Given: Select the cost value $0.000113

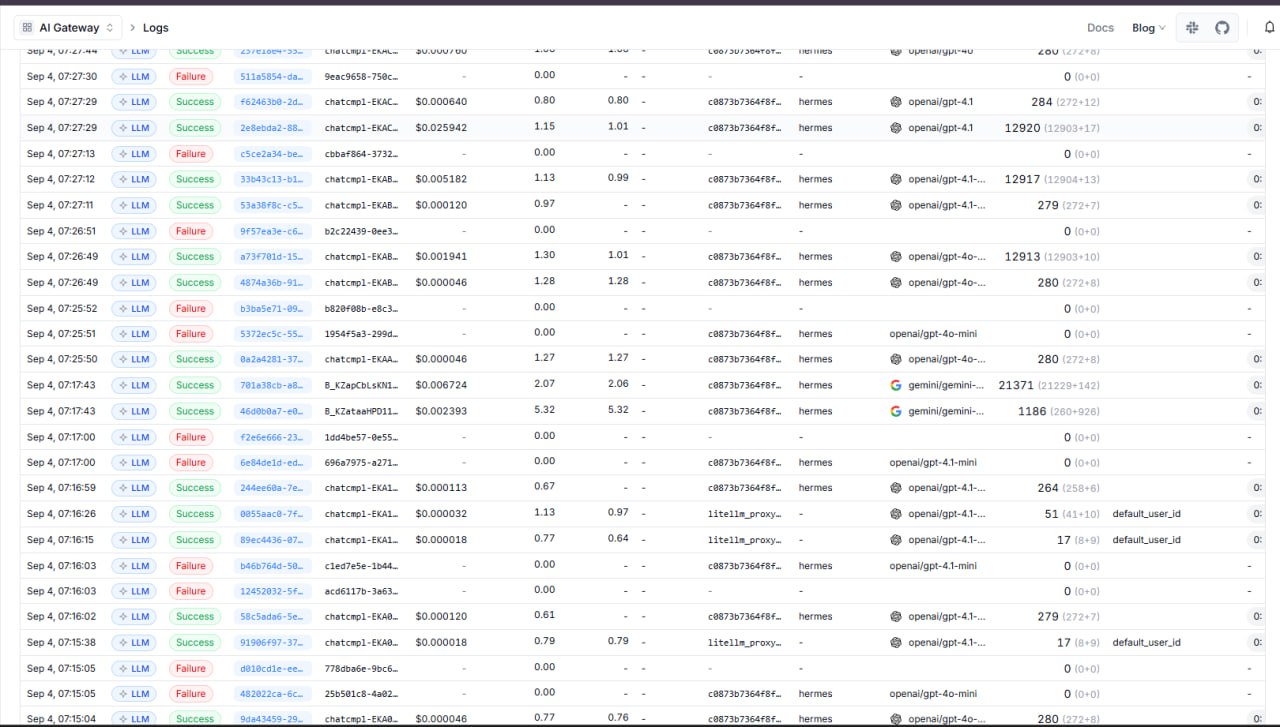Looking at the screenshot, I should 441,488.
